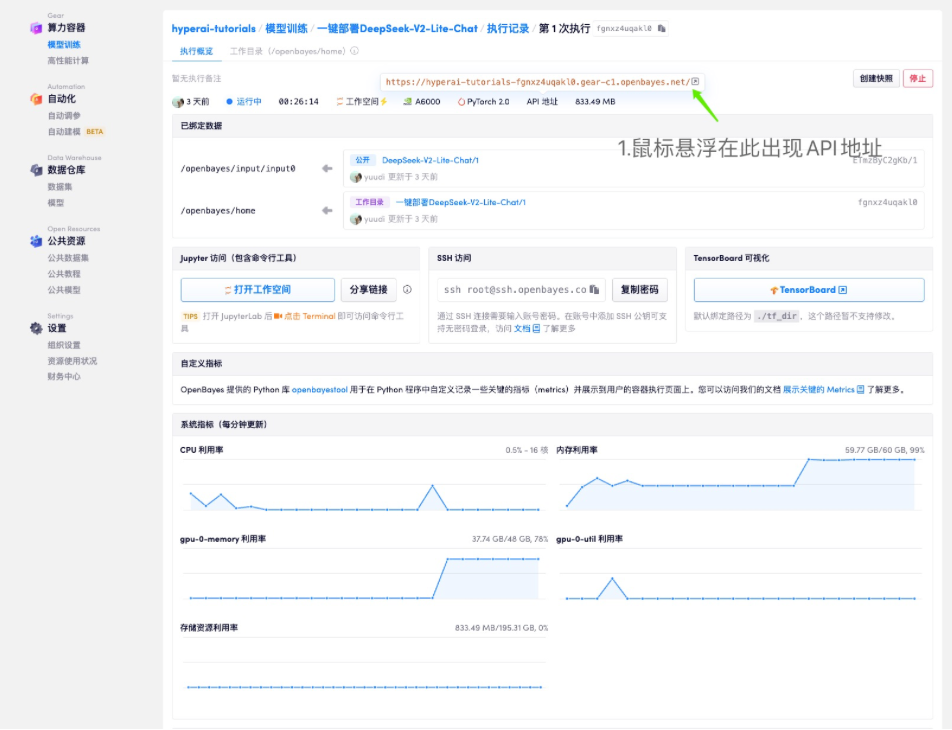The height and width of the screenshot is (730, 952).
Task: Open 数据集 in the sidebar
Action: pyautogui.click(x=60, y=186)
